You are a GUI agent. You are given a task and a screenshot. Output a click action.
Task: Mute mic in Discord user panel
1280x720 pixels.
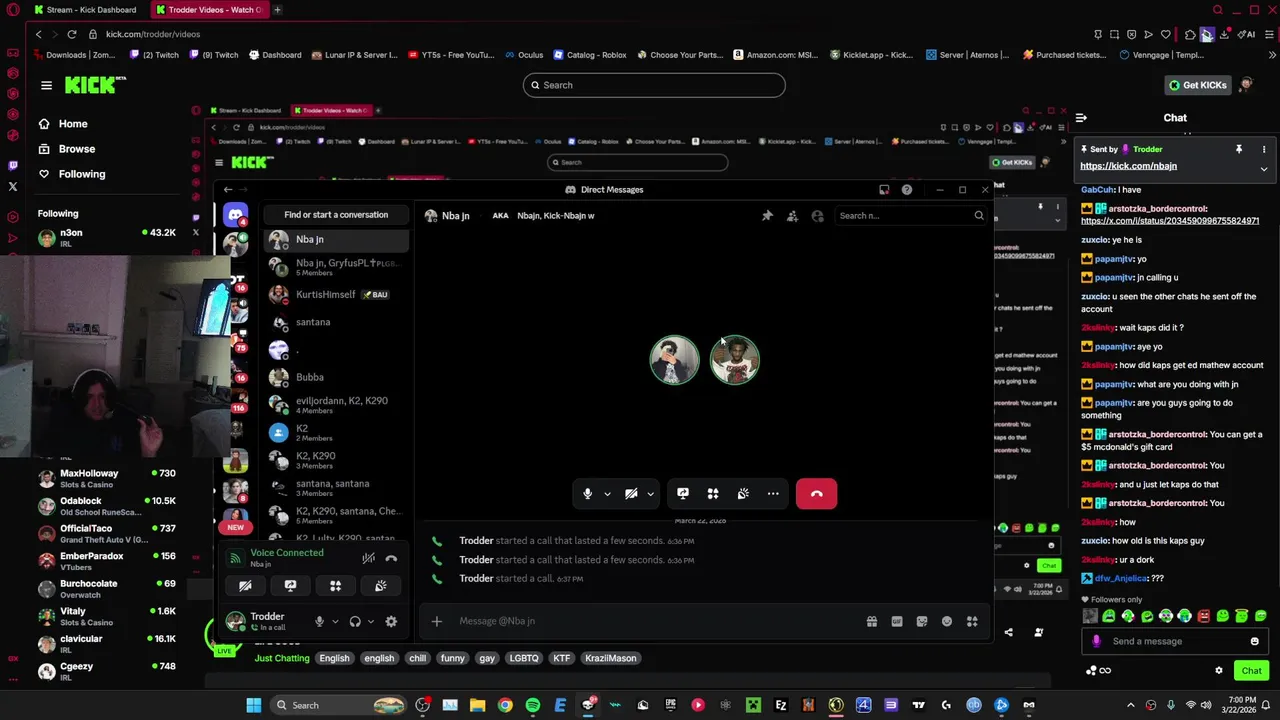pyautogui.click(x=319, y=621)
